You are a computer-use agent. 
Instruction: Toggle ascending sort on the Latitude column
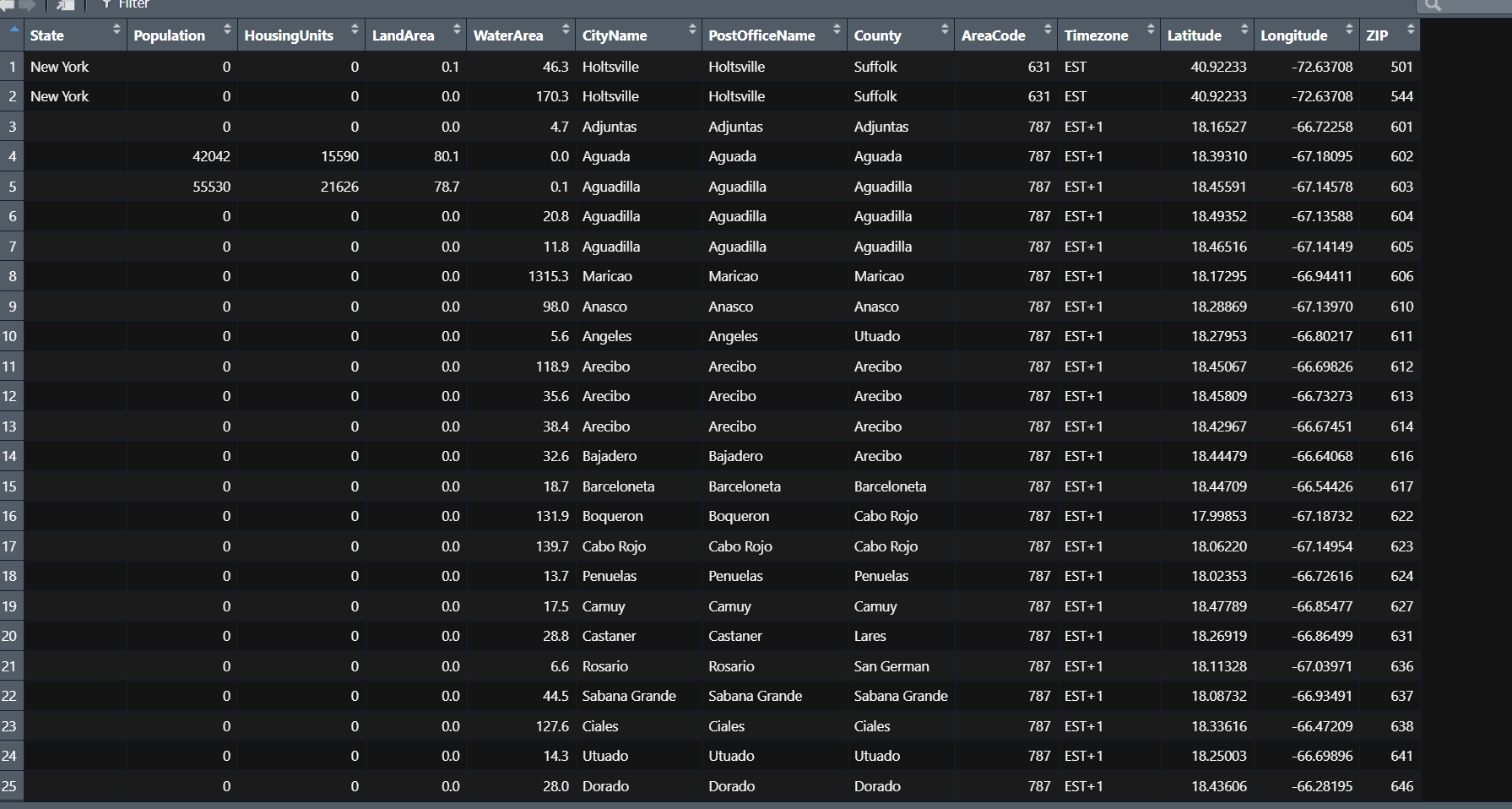pyautogui.click(x=1243, y=35)
